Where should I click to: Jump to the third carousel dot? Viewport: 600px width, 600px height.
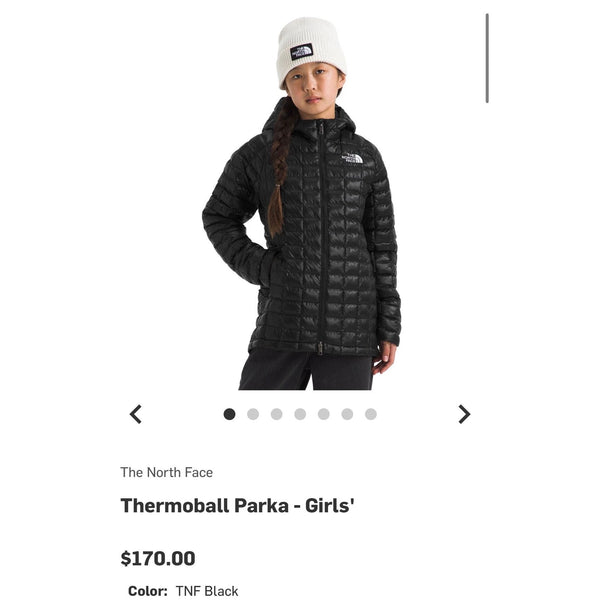pos(276,414)
